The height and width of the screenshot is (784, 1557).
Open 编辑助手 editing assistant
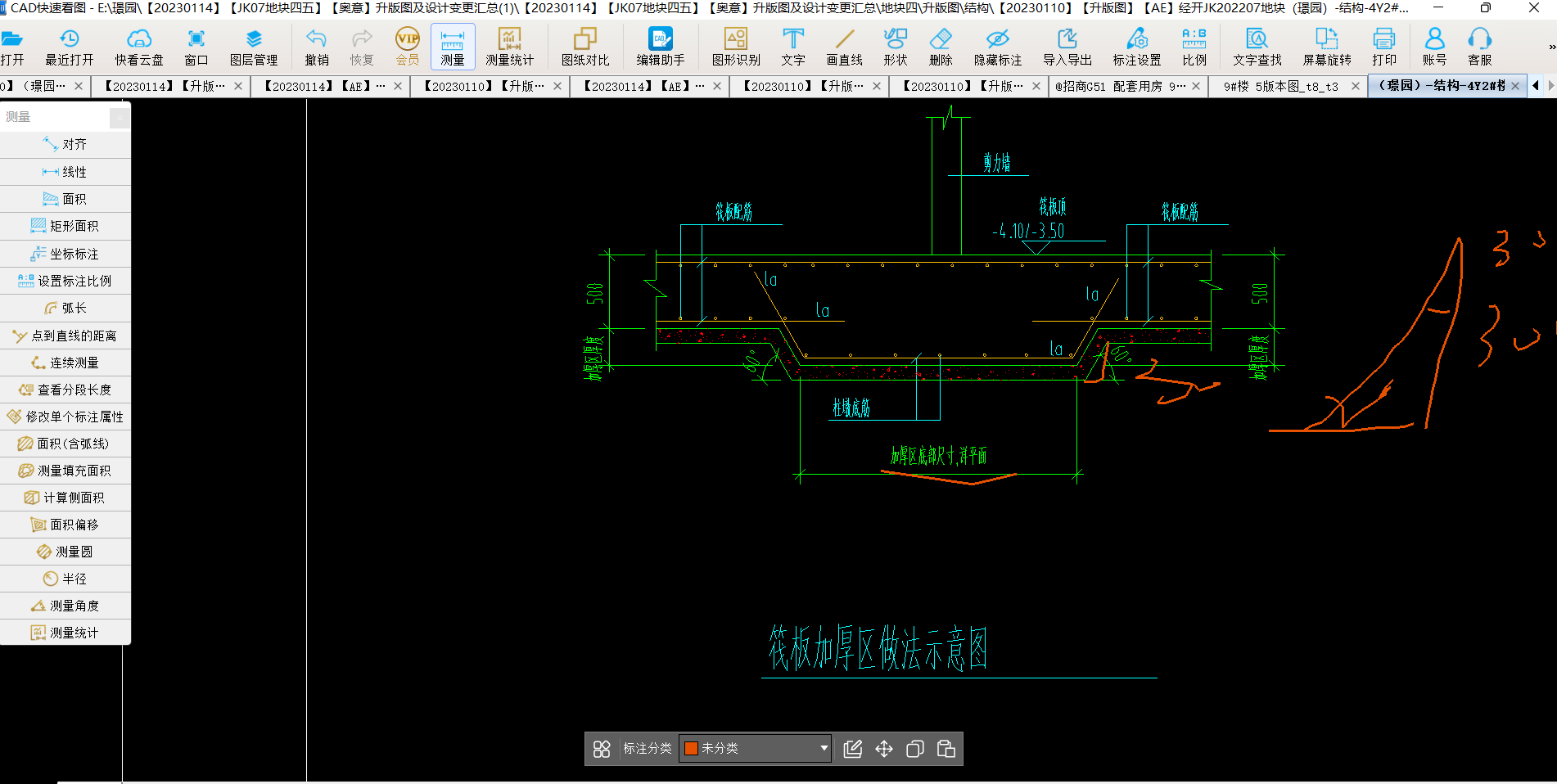coord(661,47)
